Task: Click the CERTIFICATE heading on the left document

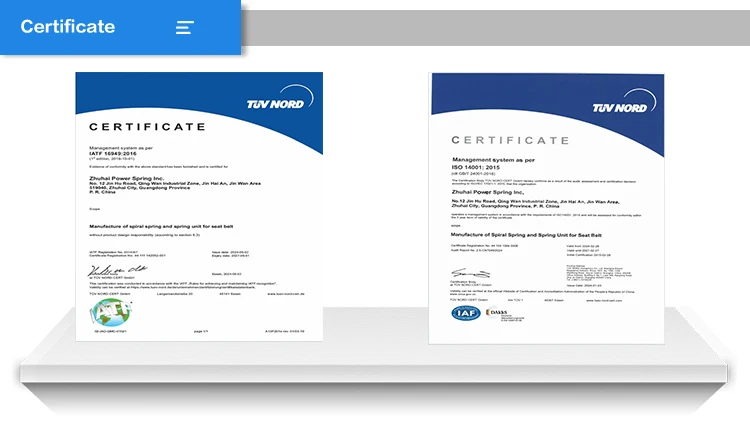Action: coord(147,127)
